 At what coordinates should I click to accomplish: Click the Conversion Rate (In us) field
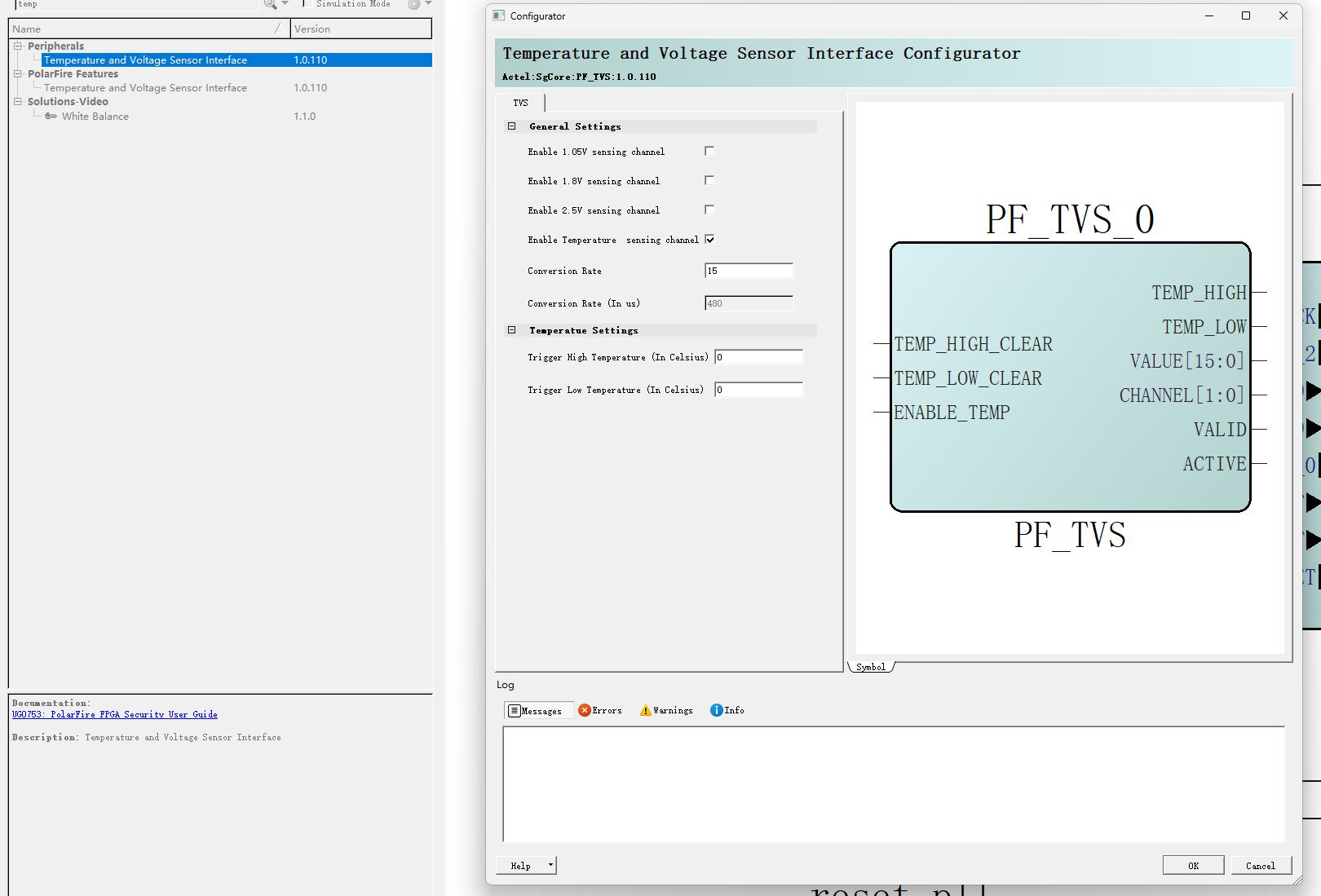tap(749, 303)
